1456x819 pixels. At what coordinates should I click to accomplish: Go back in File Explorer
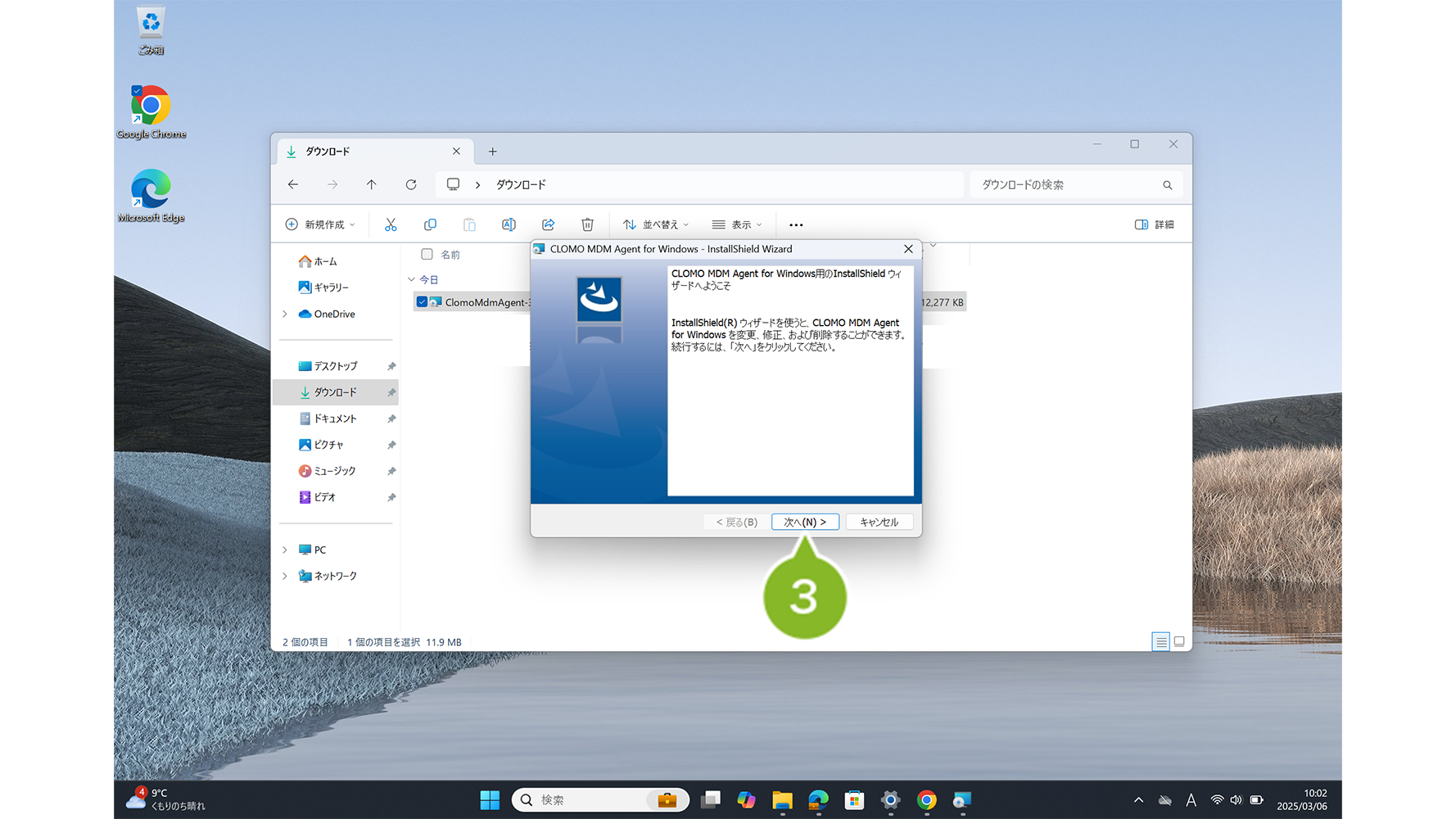[293, 184]
